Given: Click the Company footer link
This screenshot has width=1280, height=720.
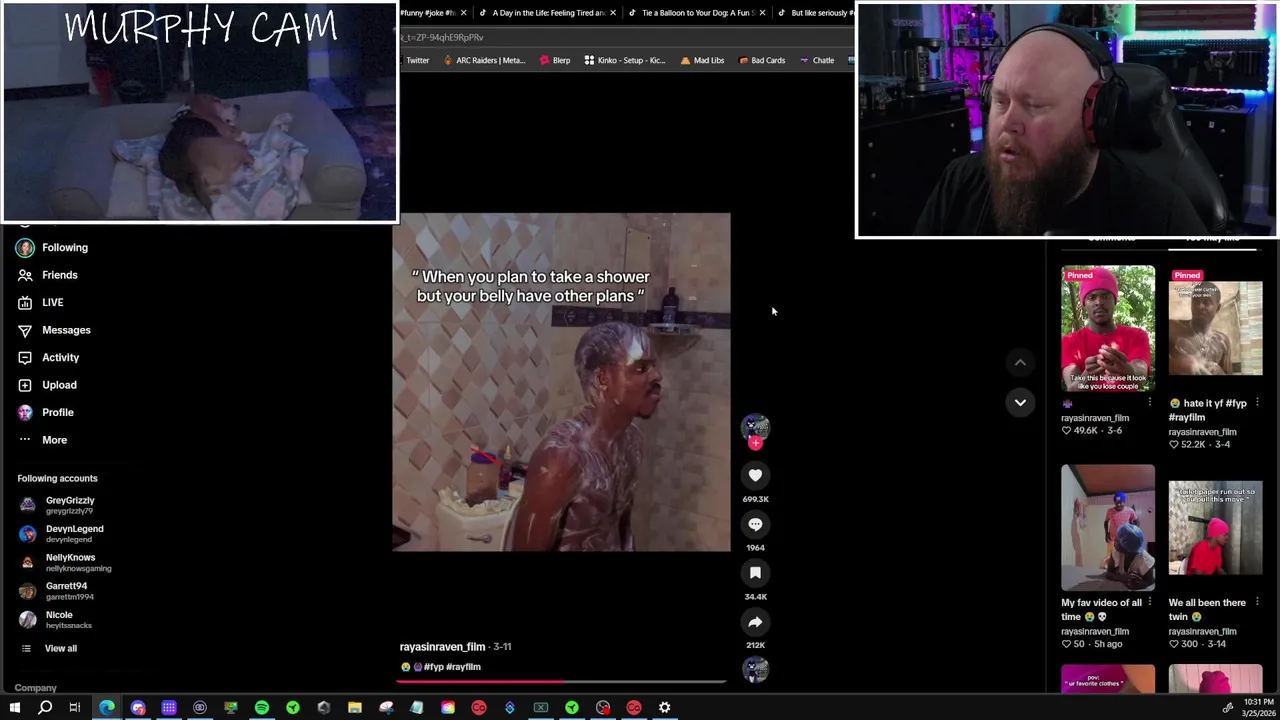Looking at the screenshot, I should click(x=35, y=688).
